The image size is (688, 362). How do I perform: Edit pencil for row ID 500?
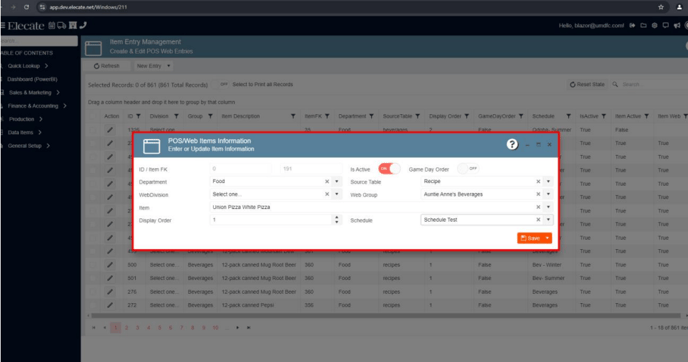tap(110, 265)
